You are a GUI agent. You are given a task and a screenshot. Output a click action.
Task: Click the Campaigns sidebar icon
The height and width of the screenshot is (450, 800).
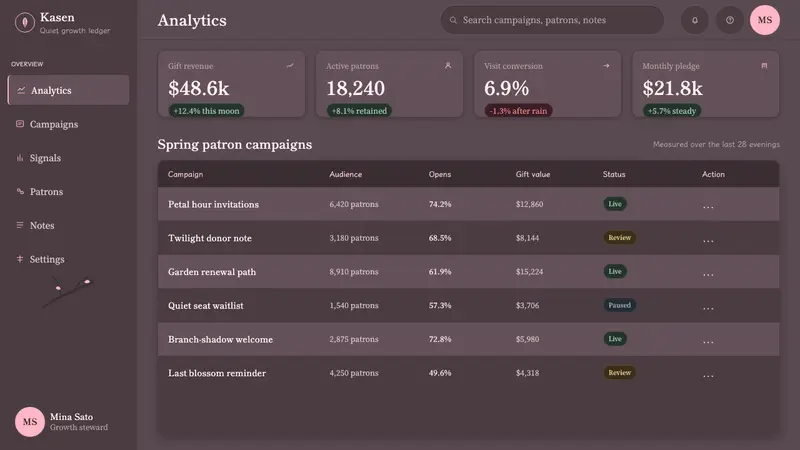20,124
